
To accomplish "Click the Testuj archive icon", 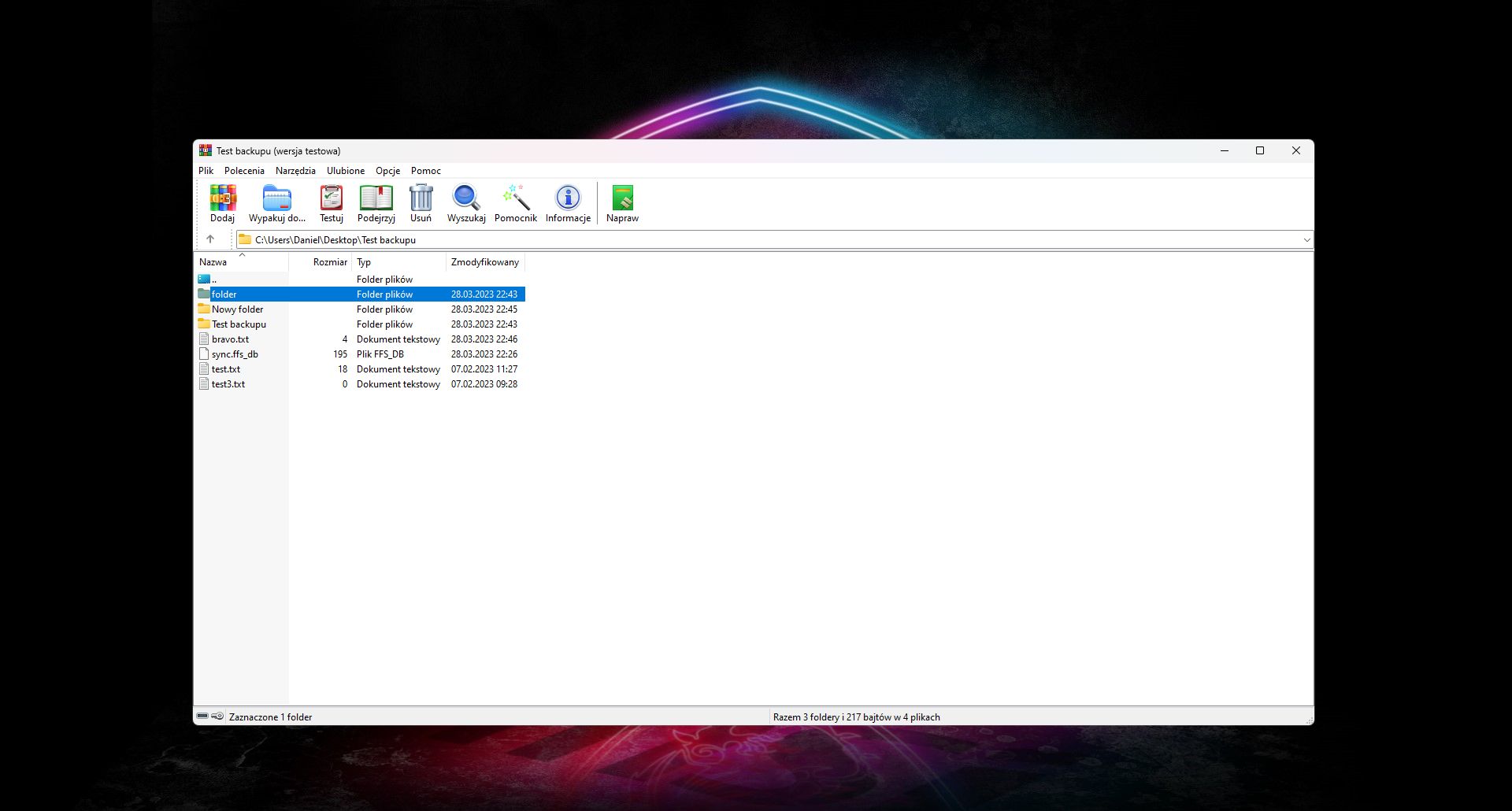I will point(332,202).
